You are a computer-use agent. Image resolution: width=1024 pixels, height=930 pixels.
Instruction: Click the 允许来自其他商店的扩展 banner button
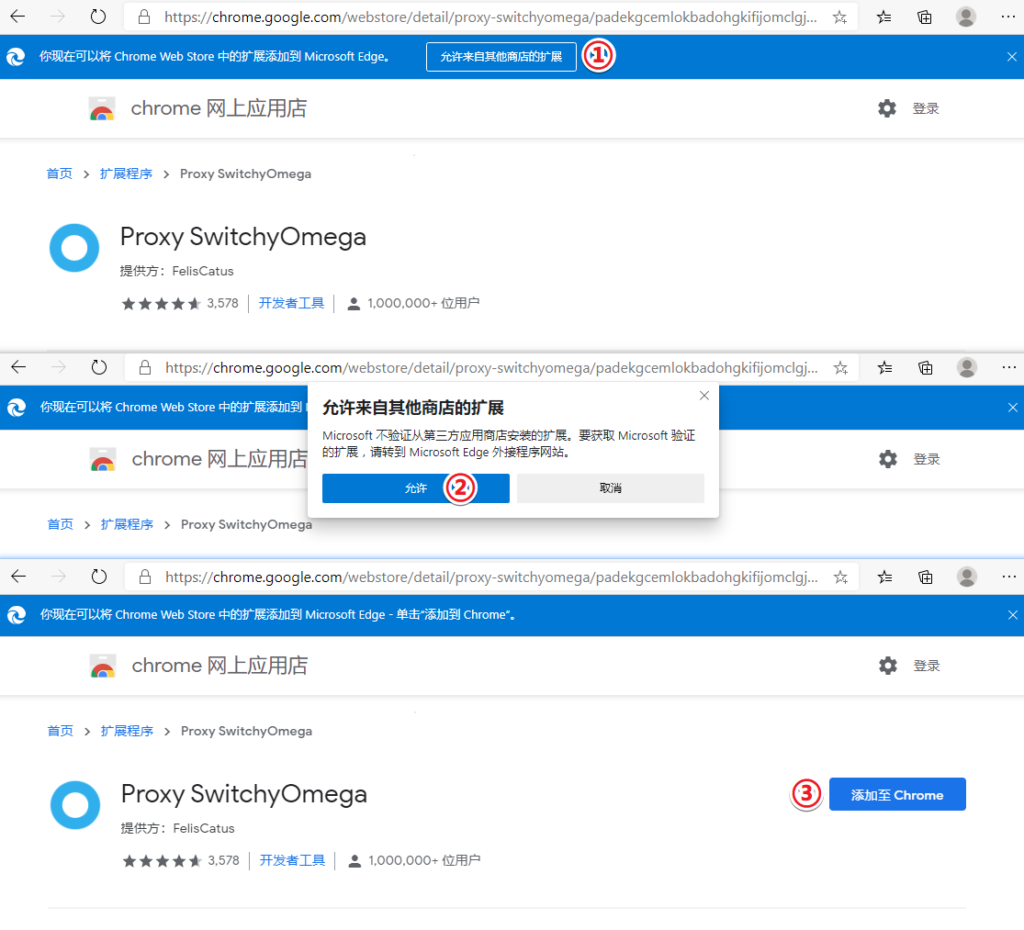point(501,57)
